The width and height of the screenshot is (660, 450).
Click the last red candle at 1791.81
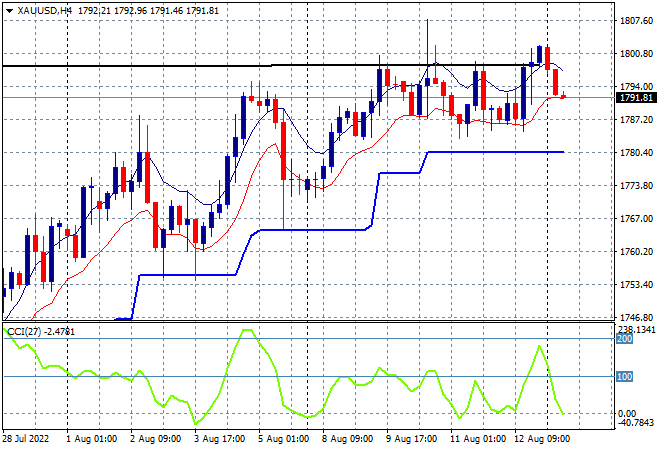click(563, 96)
